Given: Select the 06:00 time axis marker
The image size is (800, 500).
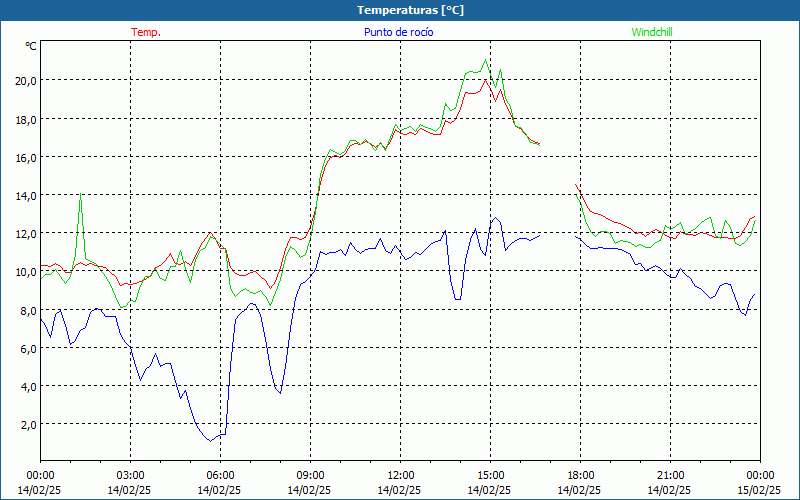Looking at the screenshot, I should 220,475.
